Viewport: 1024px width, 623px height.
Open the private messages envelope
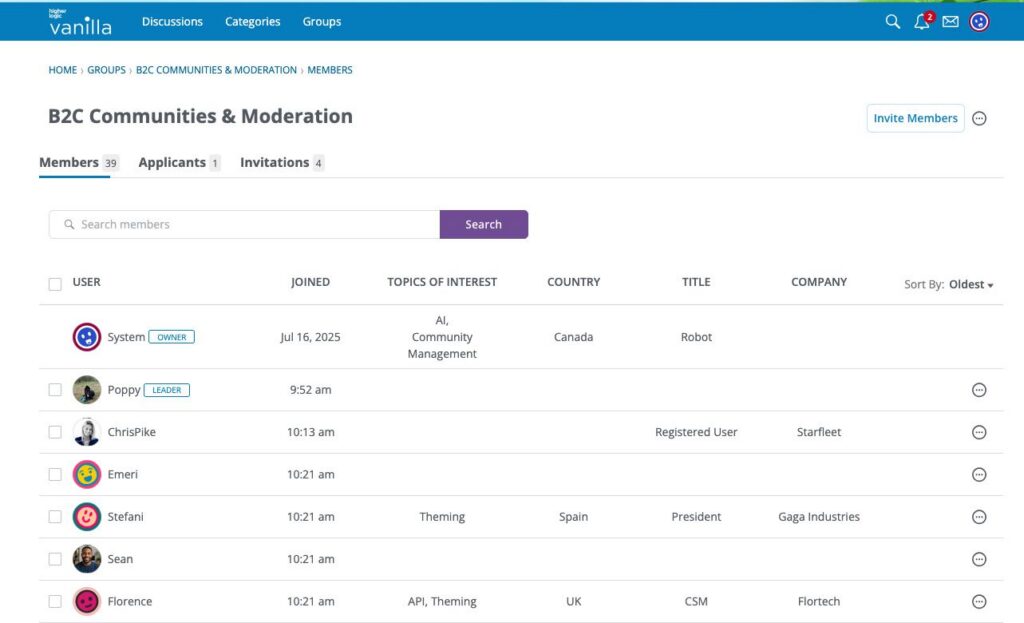point(950,21)
